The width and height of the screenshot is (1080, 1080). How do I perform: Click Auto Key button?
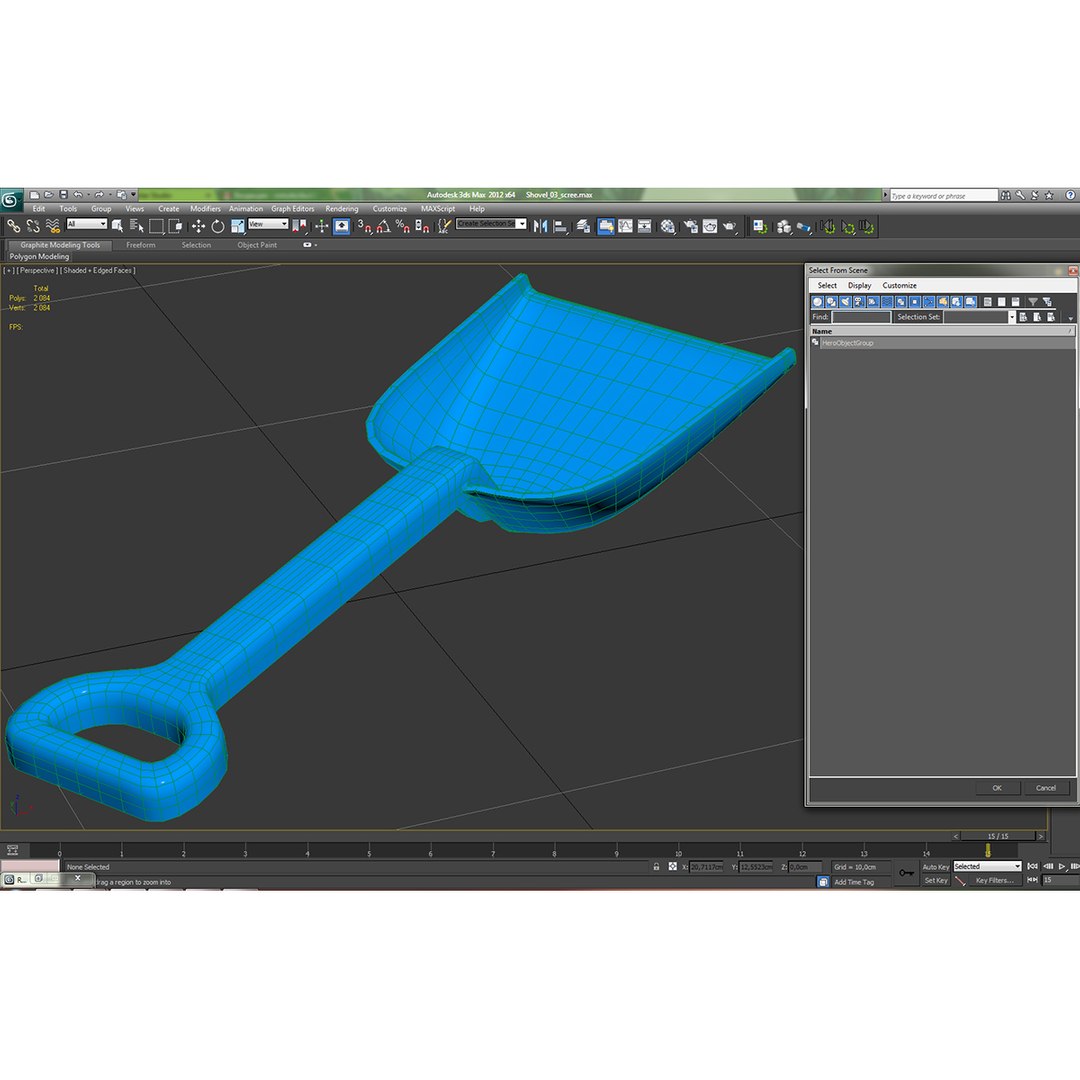tap(935, 867)
